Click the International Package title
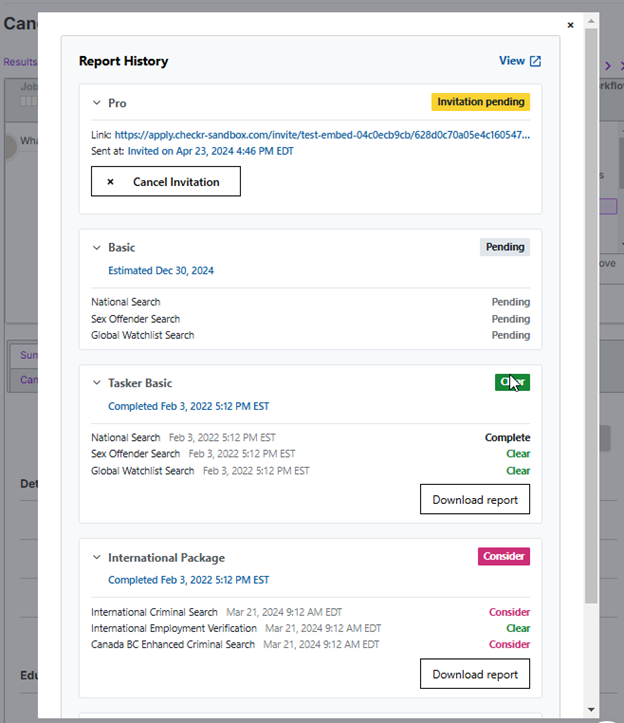Viewport: 624px width, 723px height. 166,558
